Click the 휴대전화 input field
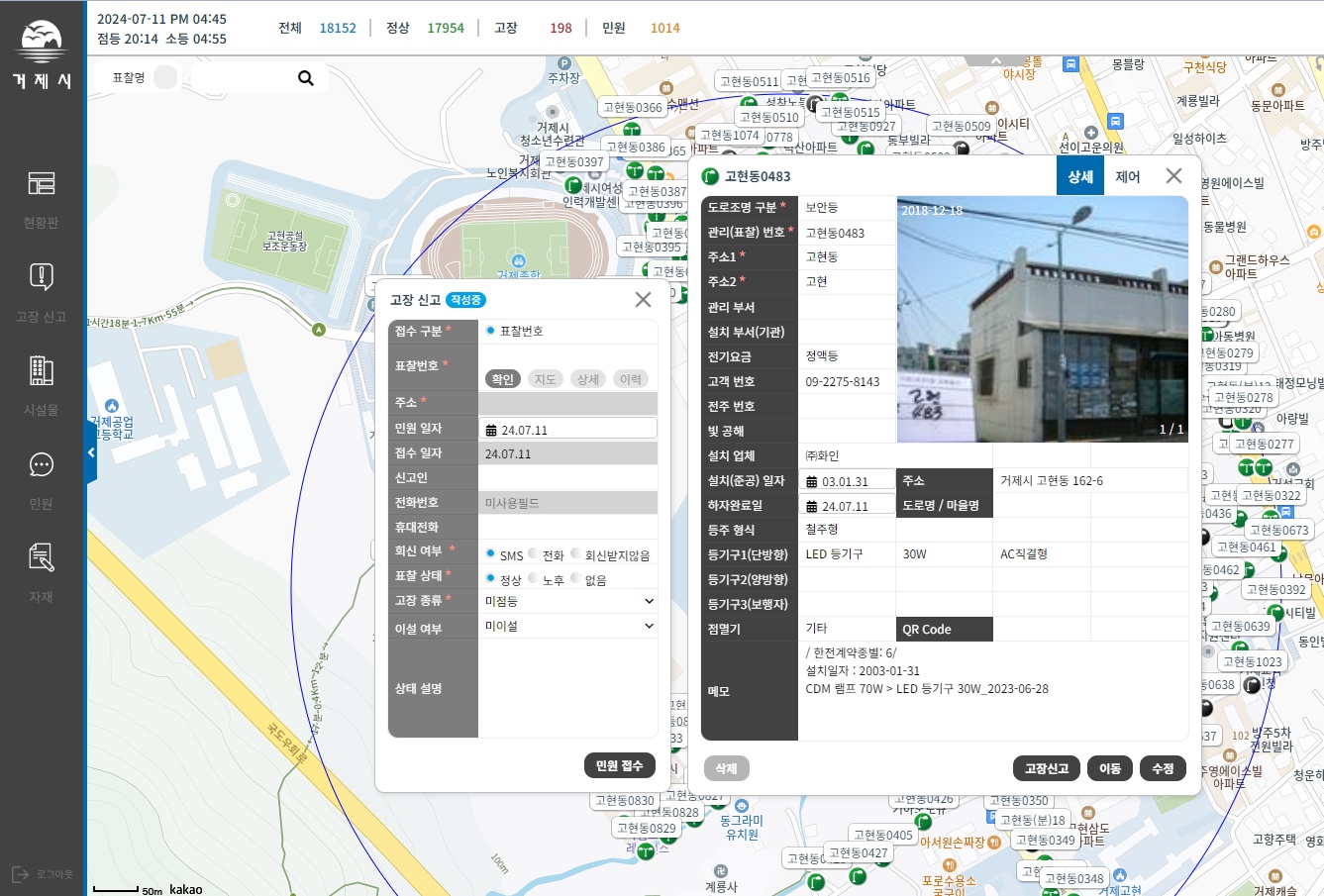The image size is (1324, 896). pos(568,527)
